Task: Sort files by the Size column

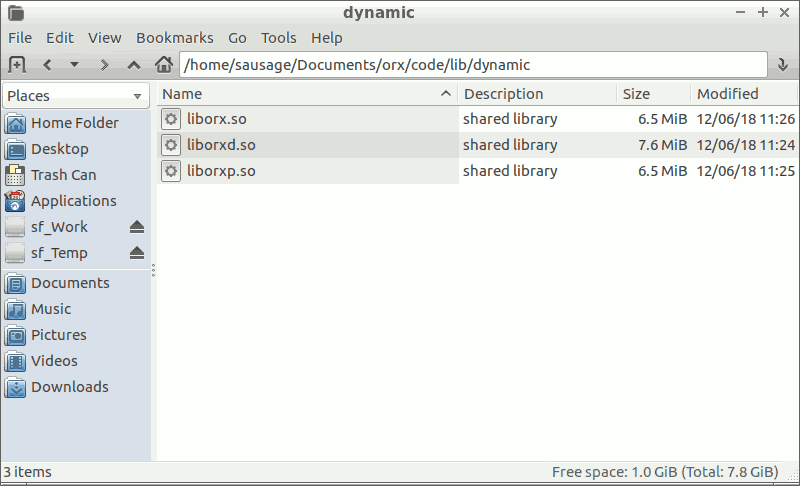Action: pyautogui.click(x=654, y=94)
